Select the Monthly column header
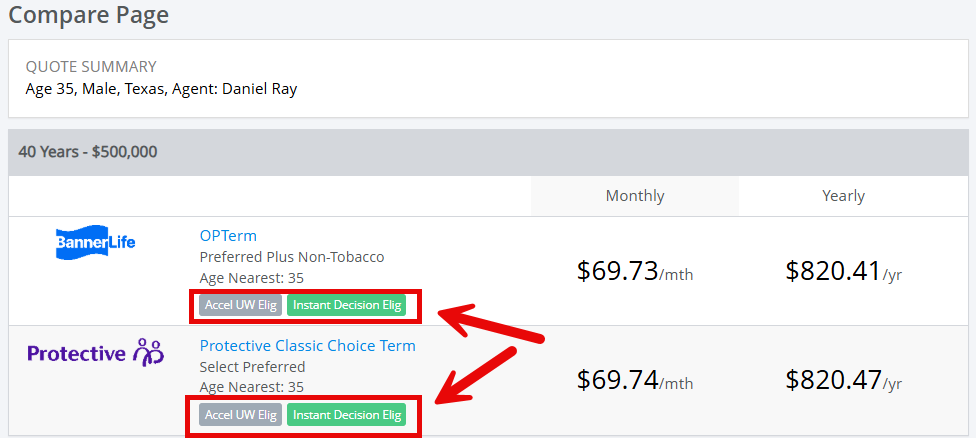The height and width of the screenshot is (438, 976). (x=635, y=196)
